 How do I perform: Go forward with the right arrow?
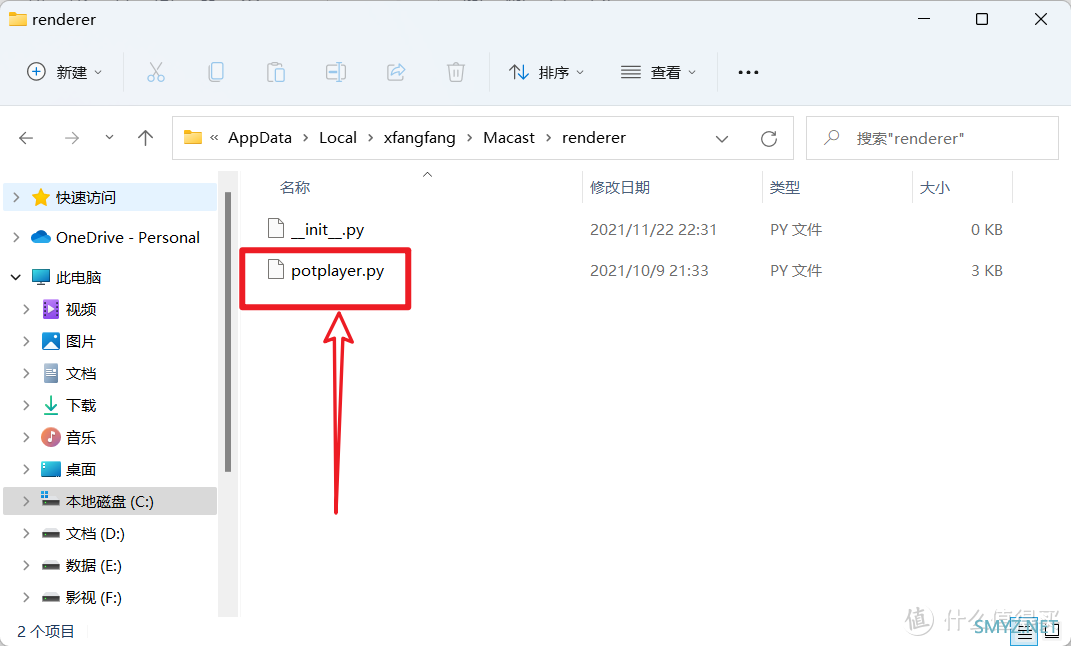click(72, 138)
